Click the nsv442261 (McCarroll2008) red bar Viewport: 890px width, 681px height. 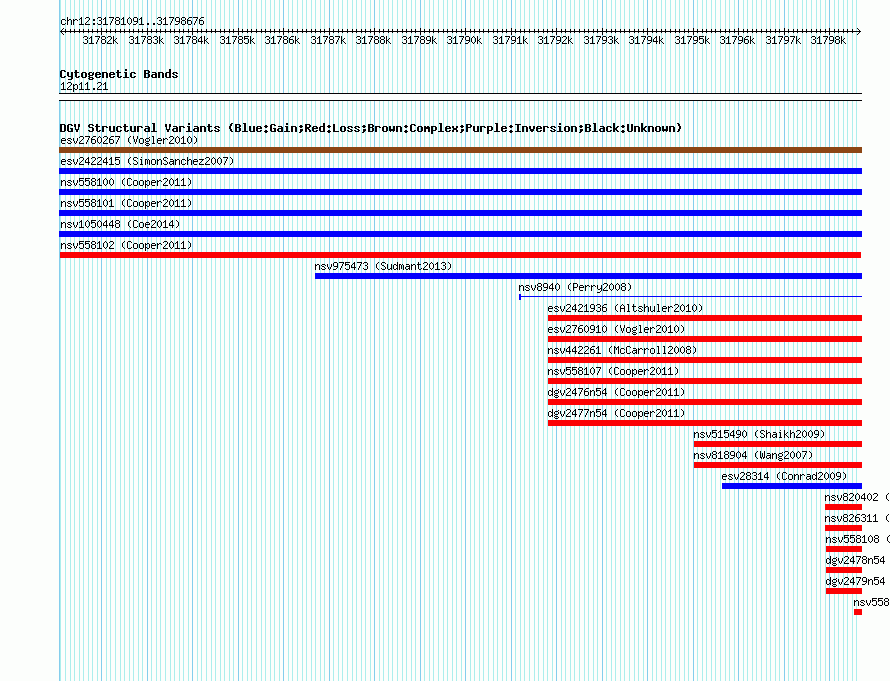pyautogui.click(x=704, y=360)
